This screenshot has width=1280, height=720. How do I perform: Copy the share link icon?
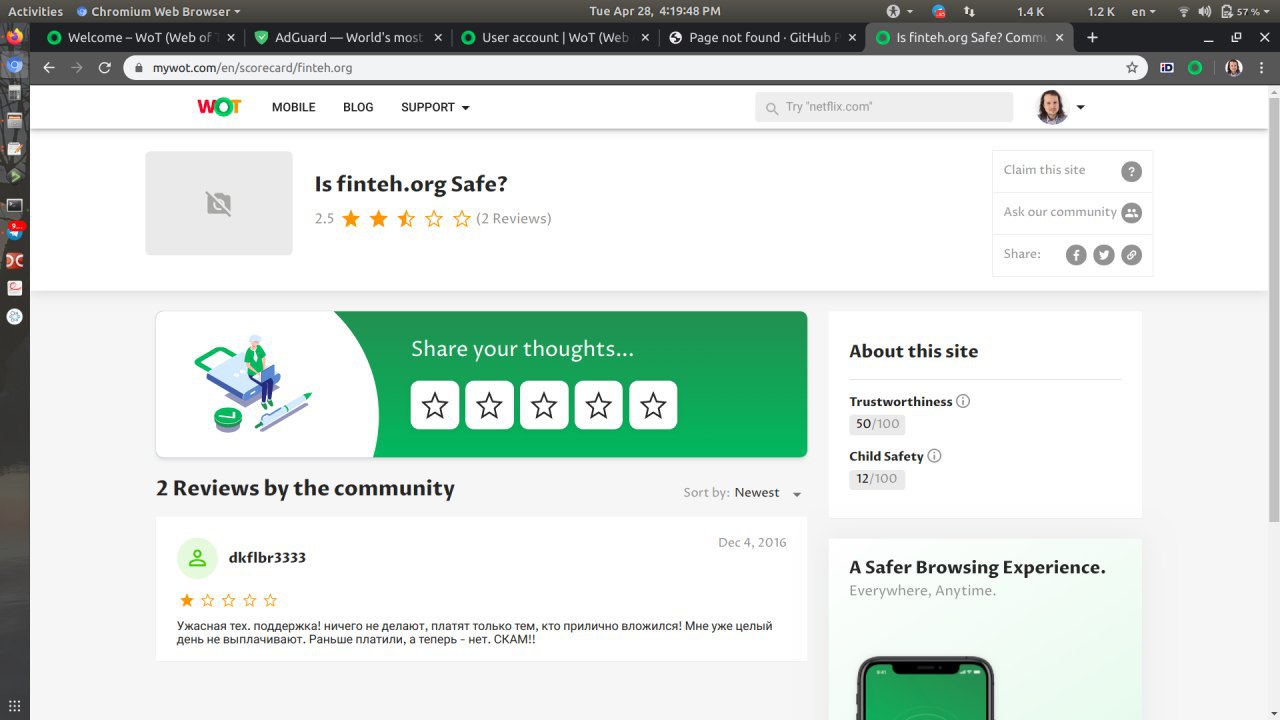(x=1131, y=255)
